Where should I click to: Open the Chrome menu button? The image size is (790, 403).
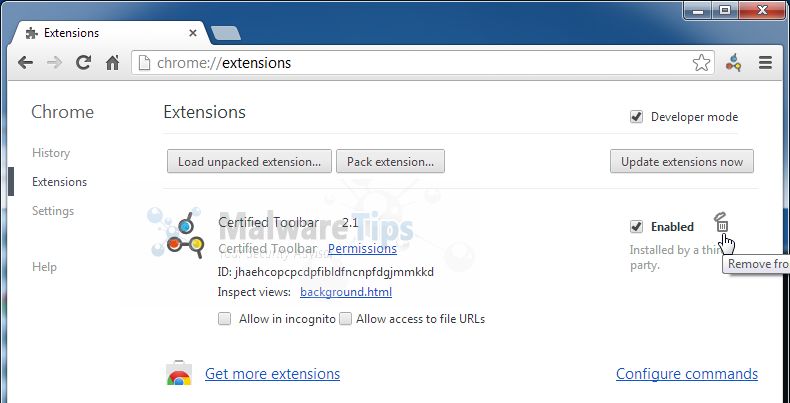[x=765, y=63]
